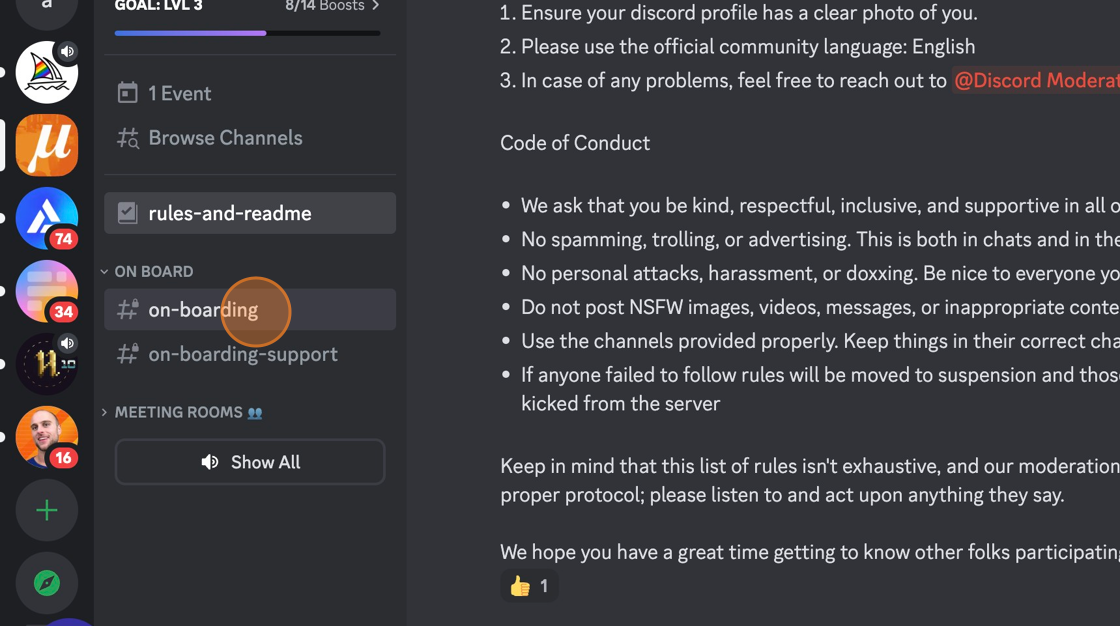This screenshot has width=1120, height=626.
Task: Click the @Discord Moderator mention
Action: click(1036, 81)
